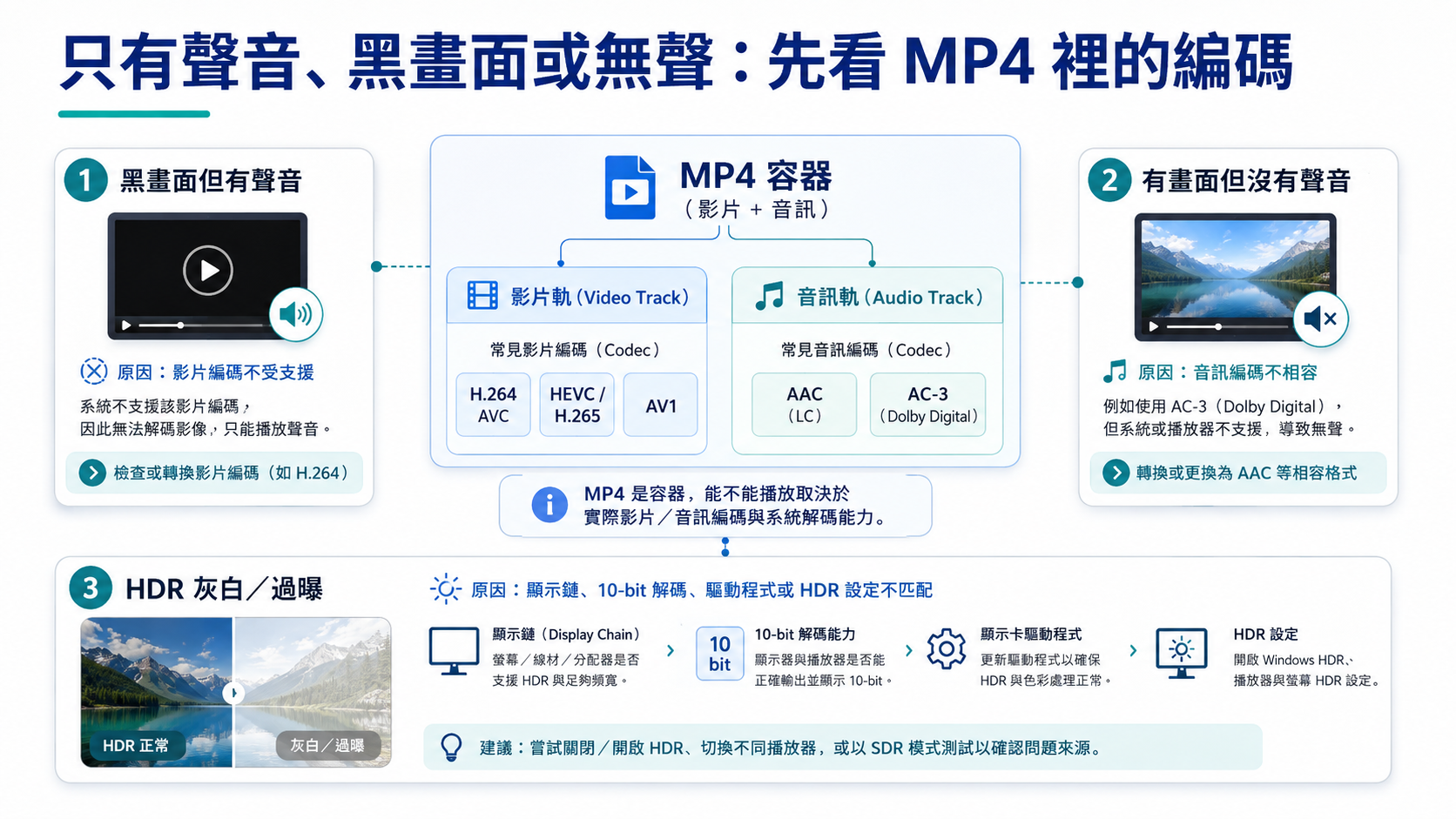1456x819 pixels.
Task: Select the AV1 codec box
Action: pyautogui.click(x=661, y=405)
